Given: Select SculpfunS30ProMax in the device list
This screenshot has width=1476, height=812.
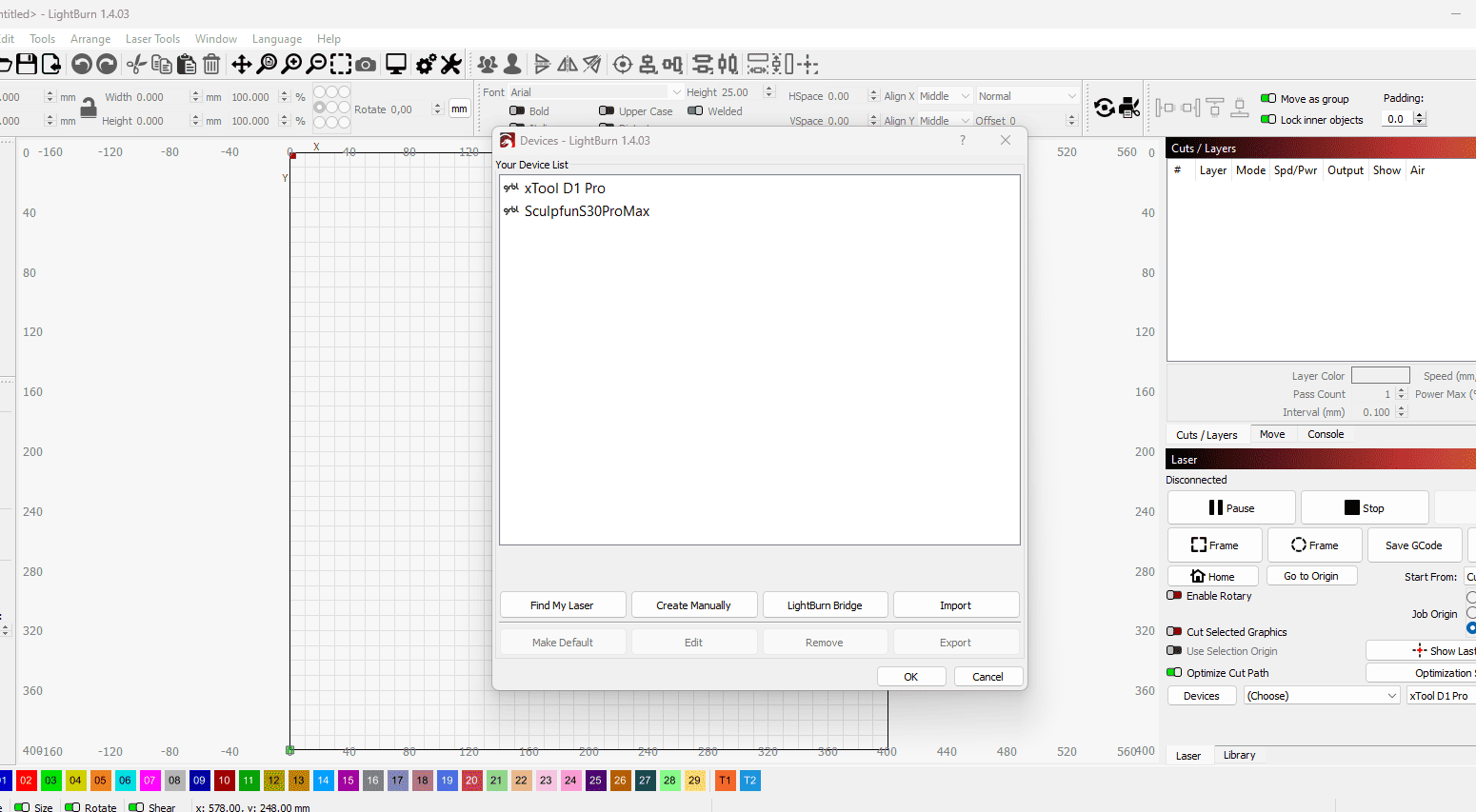Looking at the screenshot, I should click(x=586, y=211).
